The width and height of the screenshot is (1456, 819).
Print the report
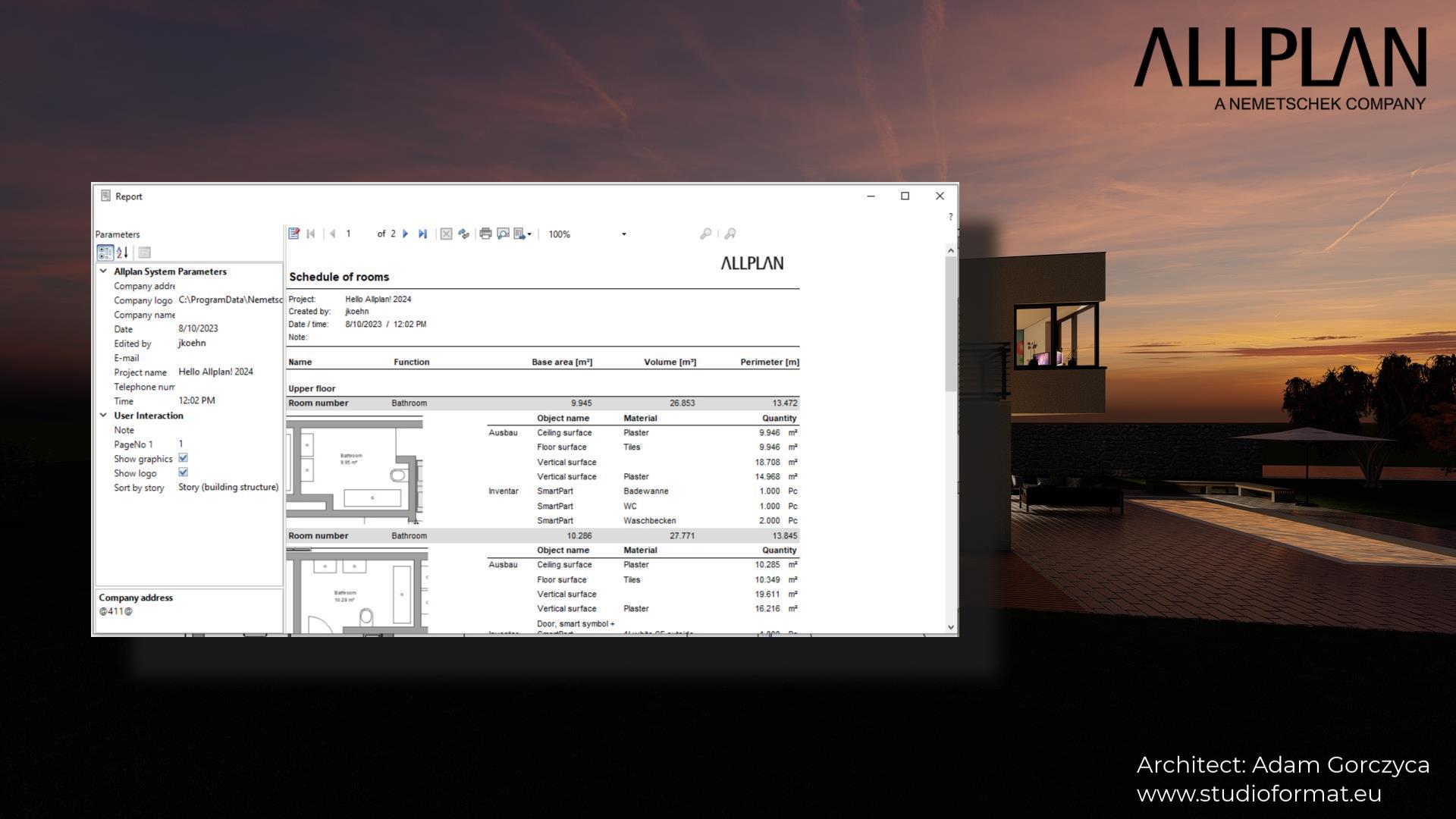point(485,234)
